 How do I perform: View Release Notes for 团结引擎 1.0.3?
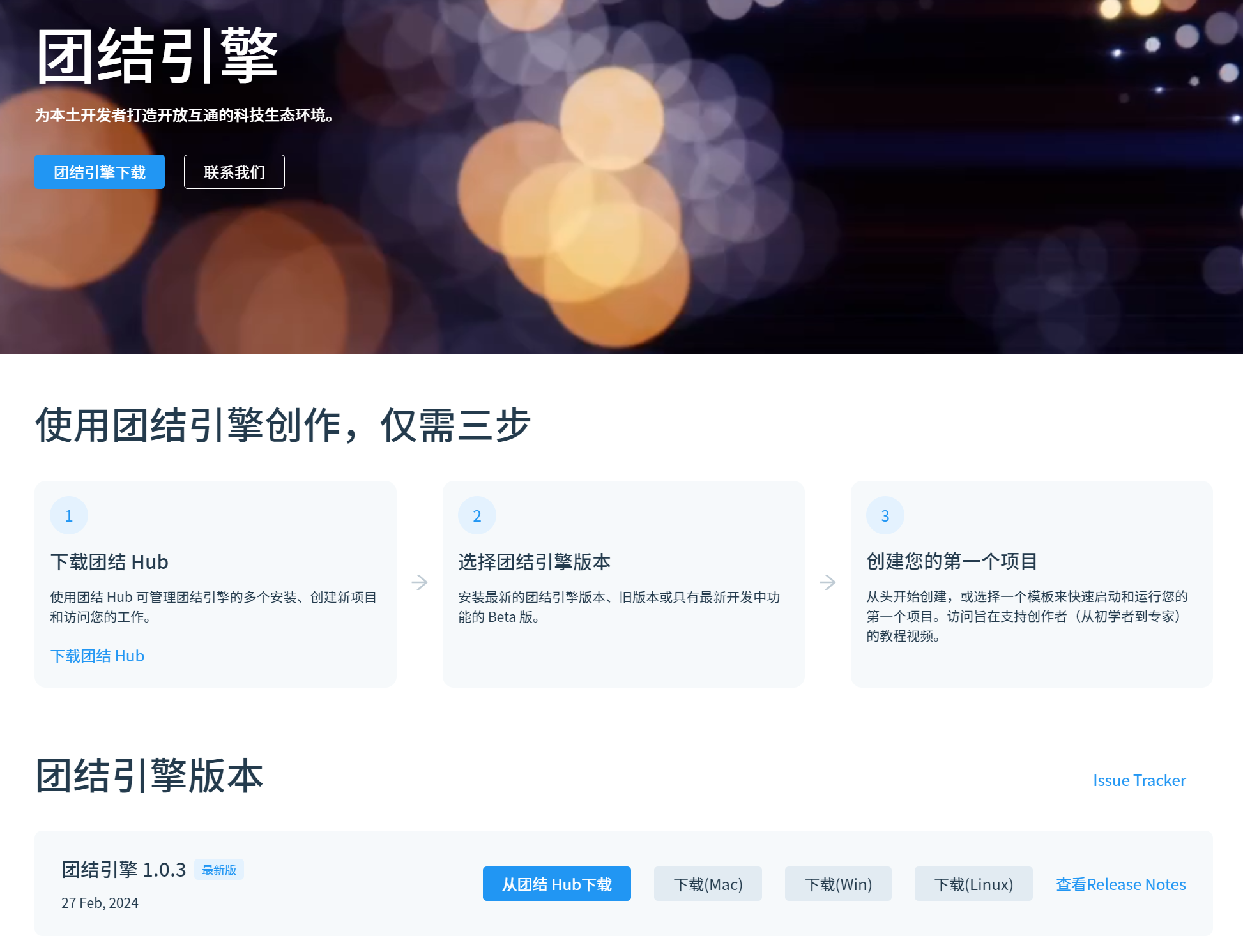(x=1120, y=884)
